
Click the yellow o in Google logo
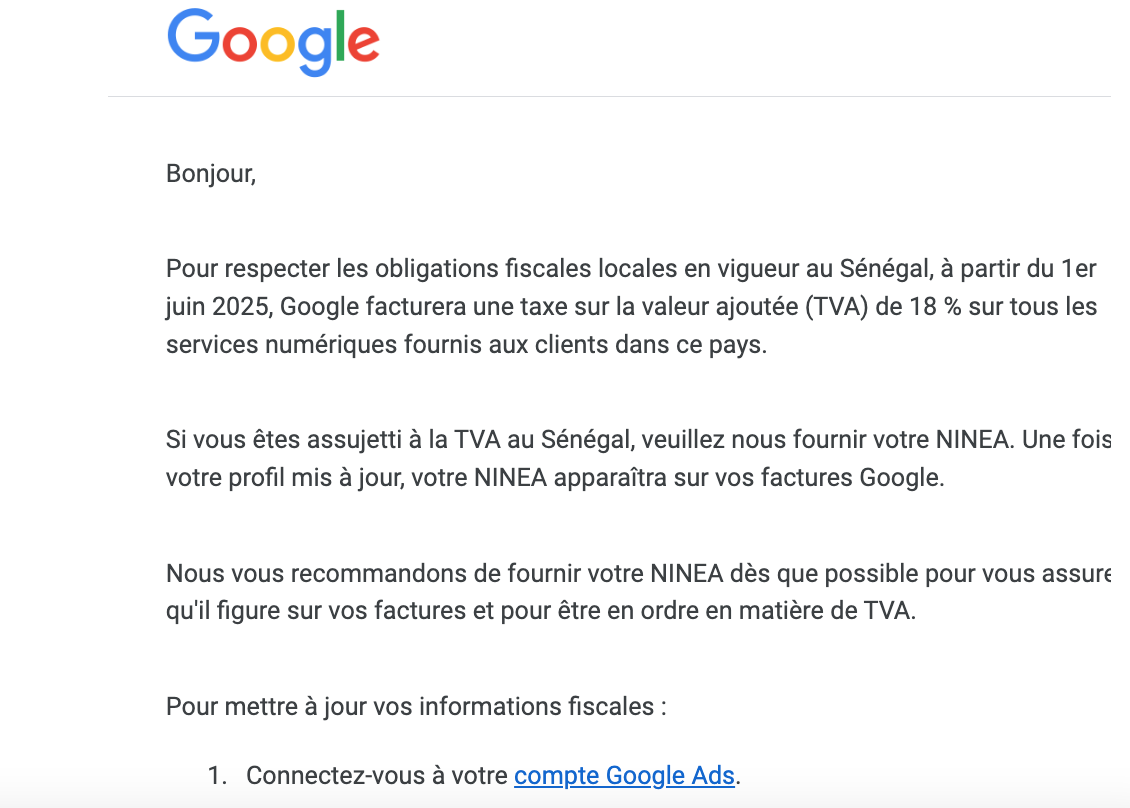(281, 45)
